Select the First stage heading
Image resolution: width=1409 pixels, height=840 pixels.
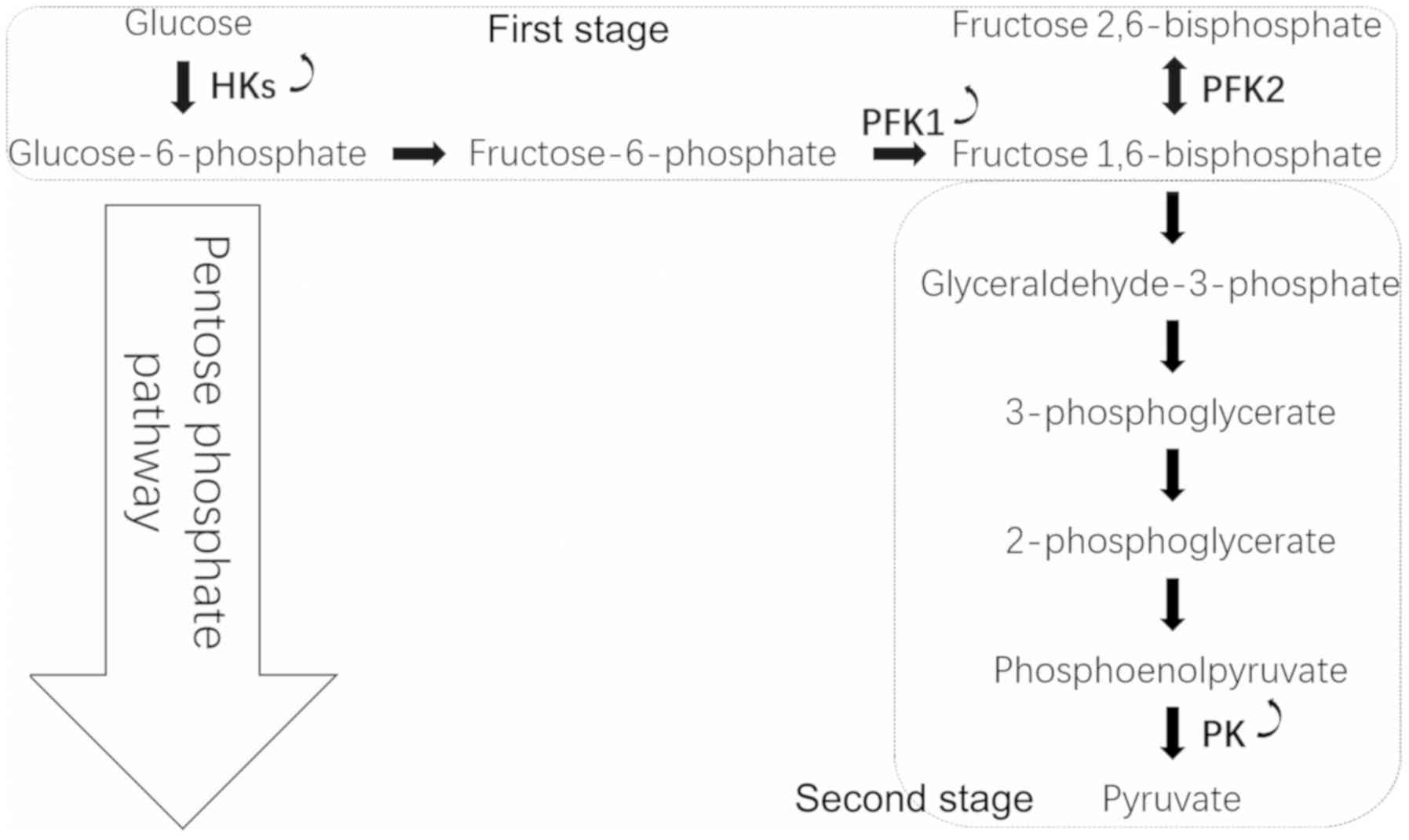(578, 30)
